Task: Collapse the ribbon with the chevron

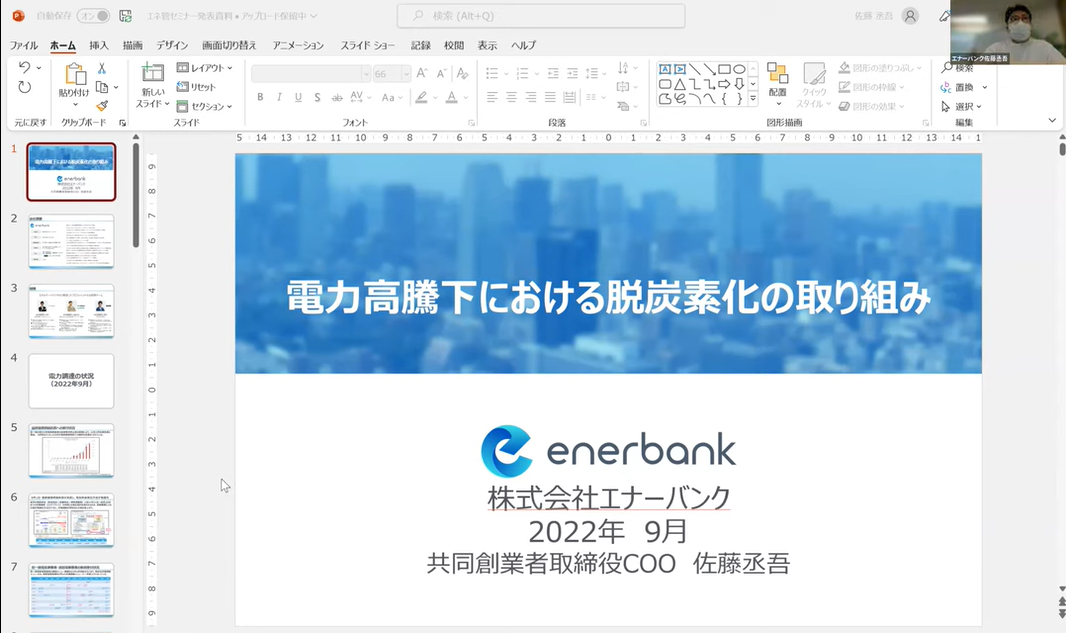Action: click(x=1052, y=120)
